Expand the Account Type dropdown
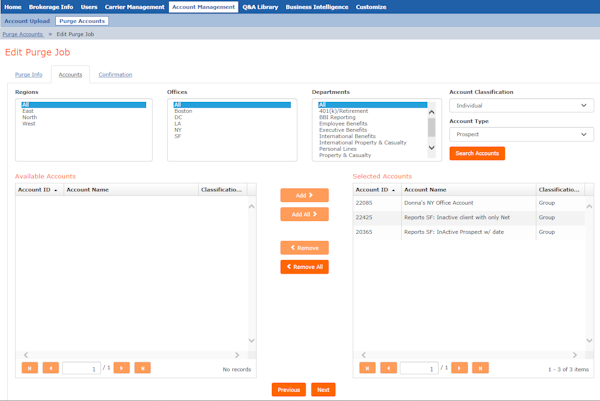 pos(521,134)
